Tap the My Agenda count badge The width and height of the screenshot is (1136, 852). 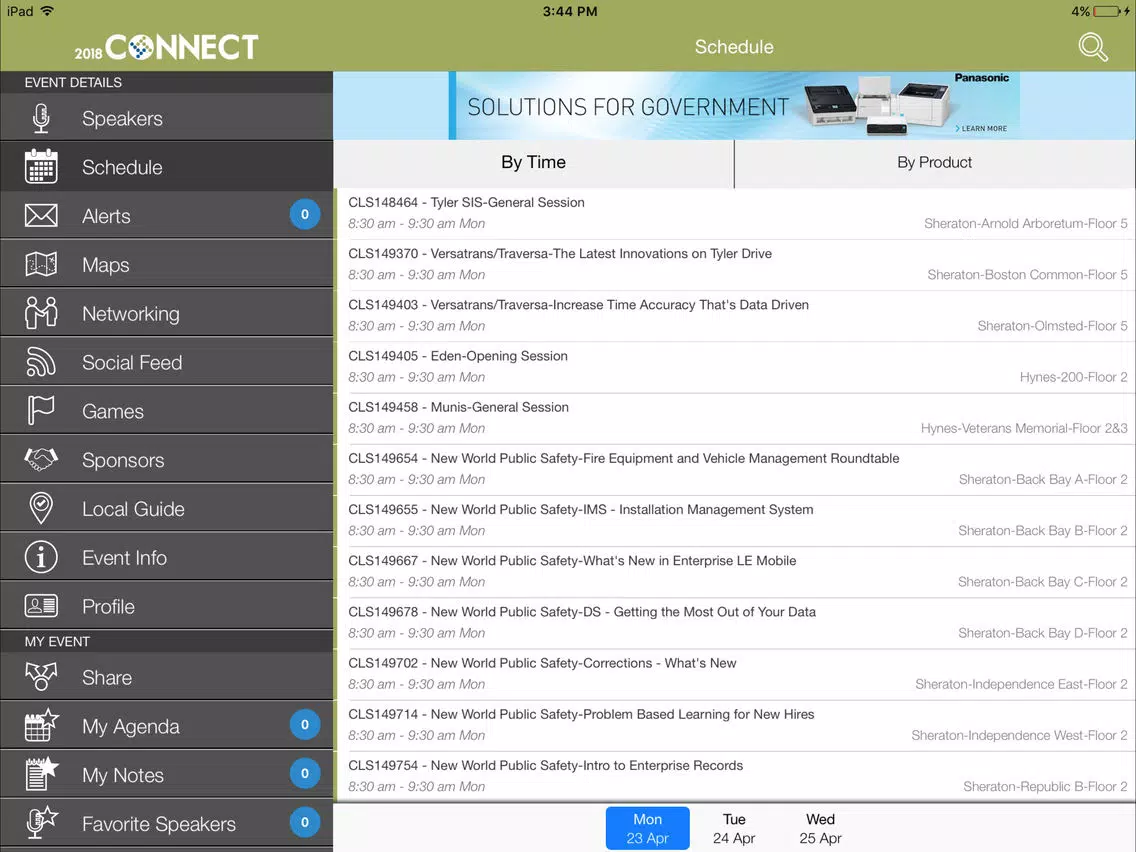click(x=305, y=724)
